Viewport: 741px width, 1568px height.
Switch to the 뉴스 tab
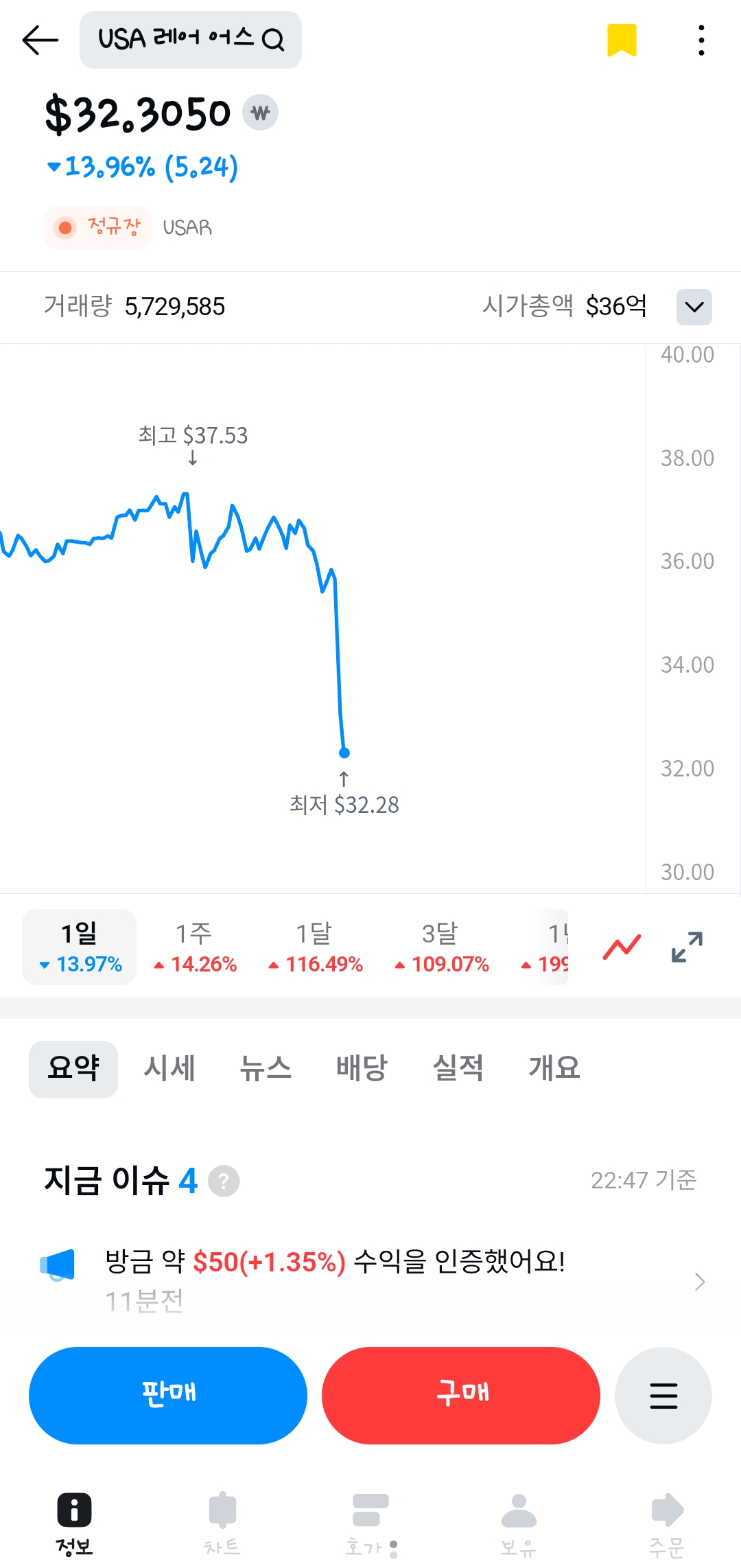(266, 1069)
